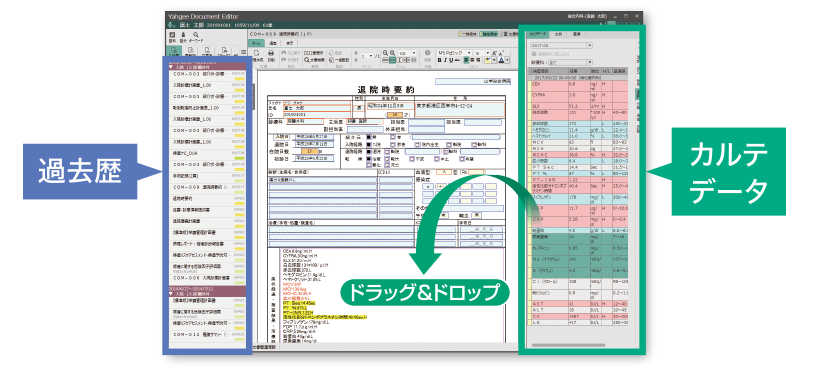
Task: Toggle Bold text formatting
Action: 439,60
